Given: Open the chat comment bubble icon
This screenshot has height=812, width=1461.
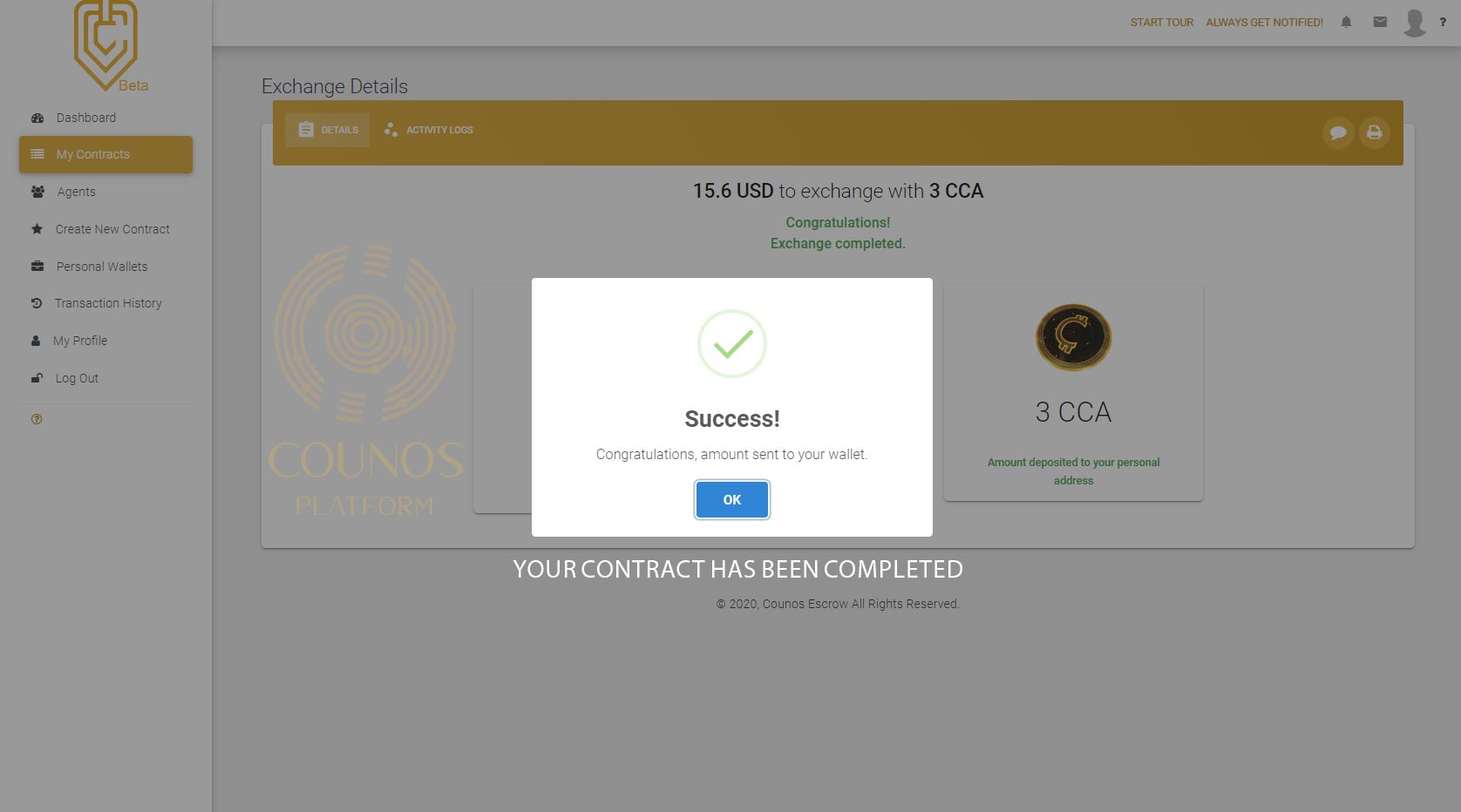Looking at the screenshot, I should tap(1338, 132).
